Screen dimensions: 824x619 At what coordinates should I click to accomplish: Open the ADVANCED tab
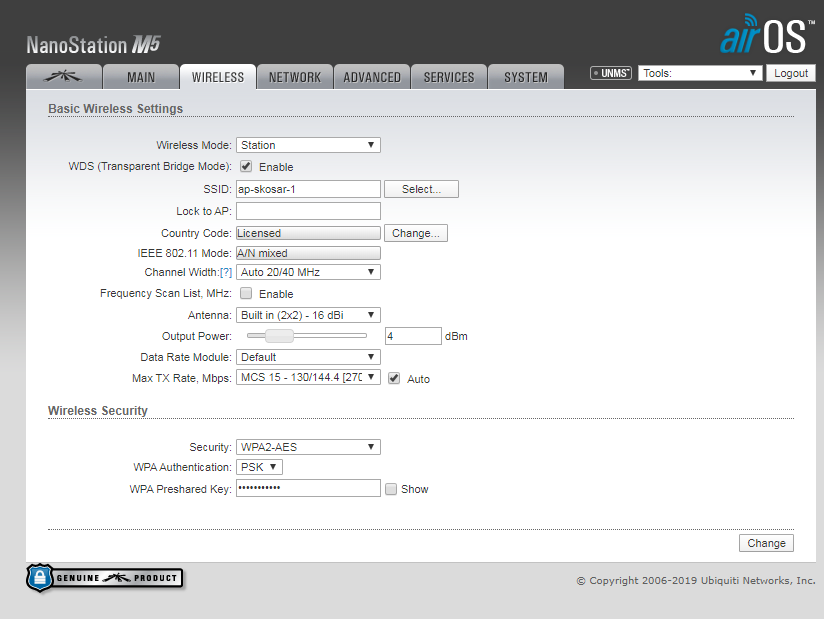pyautogui.click(x=372, y=77)
